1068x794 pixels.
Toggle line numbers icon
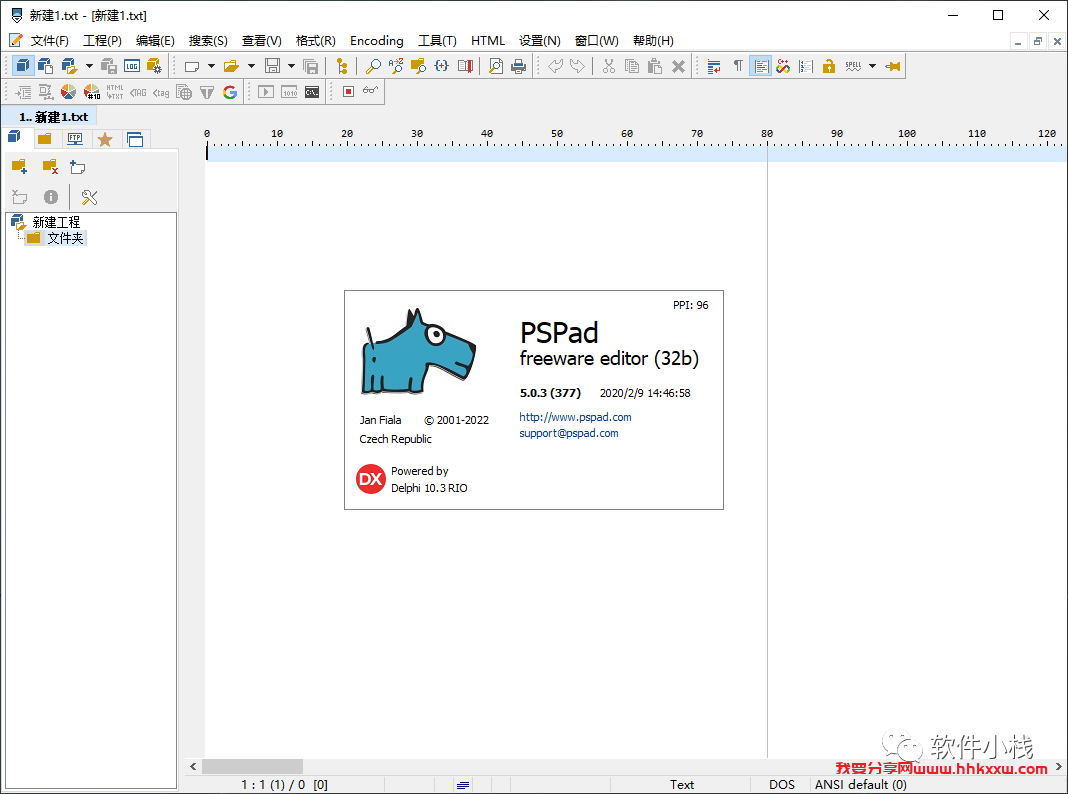806,66
